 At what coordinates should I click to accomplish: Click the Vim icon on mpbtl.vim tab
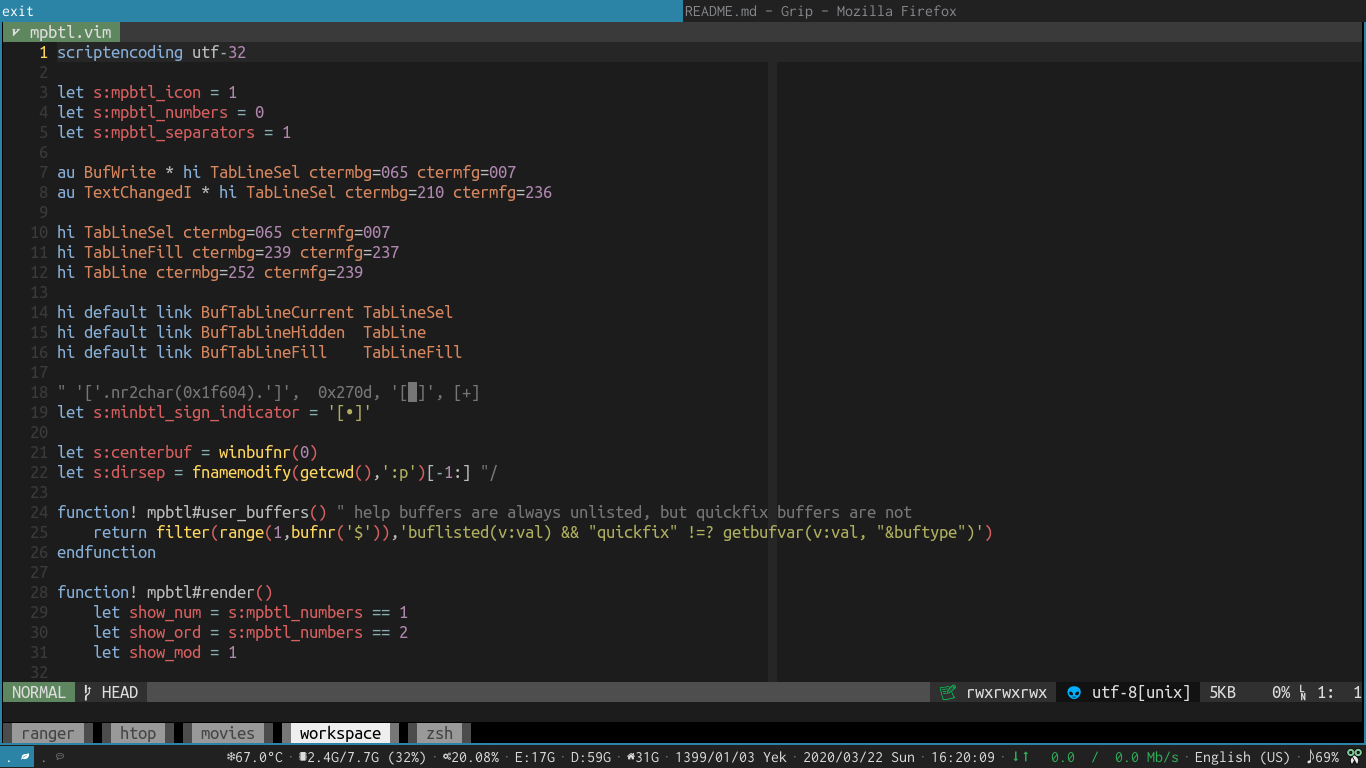(x=15, y=32)
